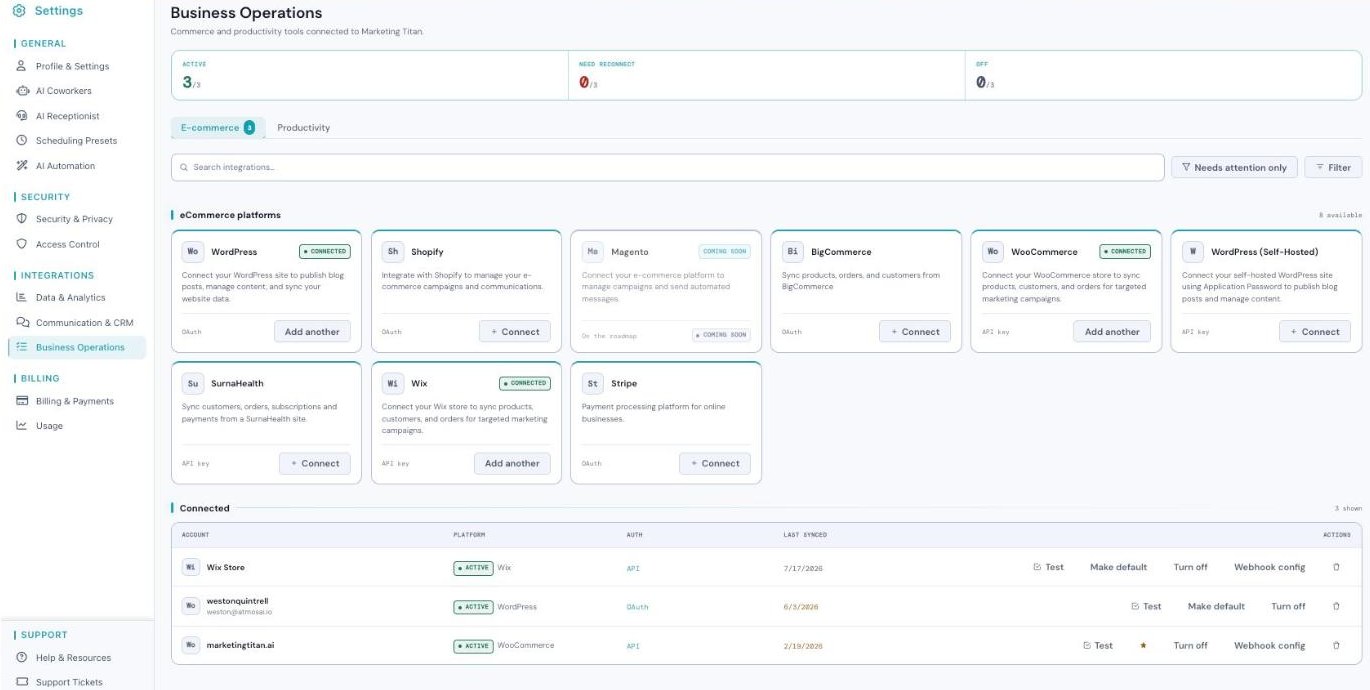Click the Communication & CRM chat icon
This screenshot has width=1370, height=690.
[22, 322]
